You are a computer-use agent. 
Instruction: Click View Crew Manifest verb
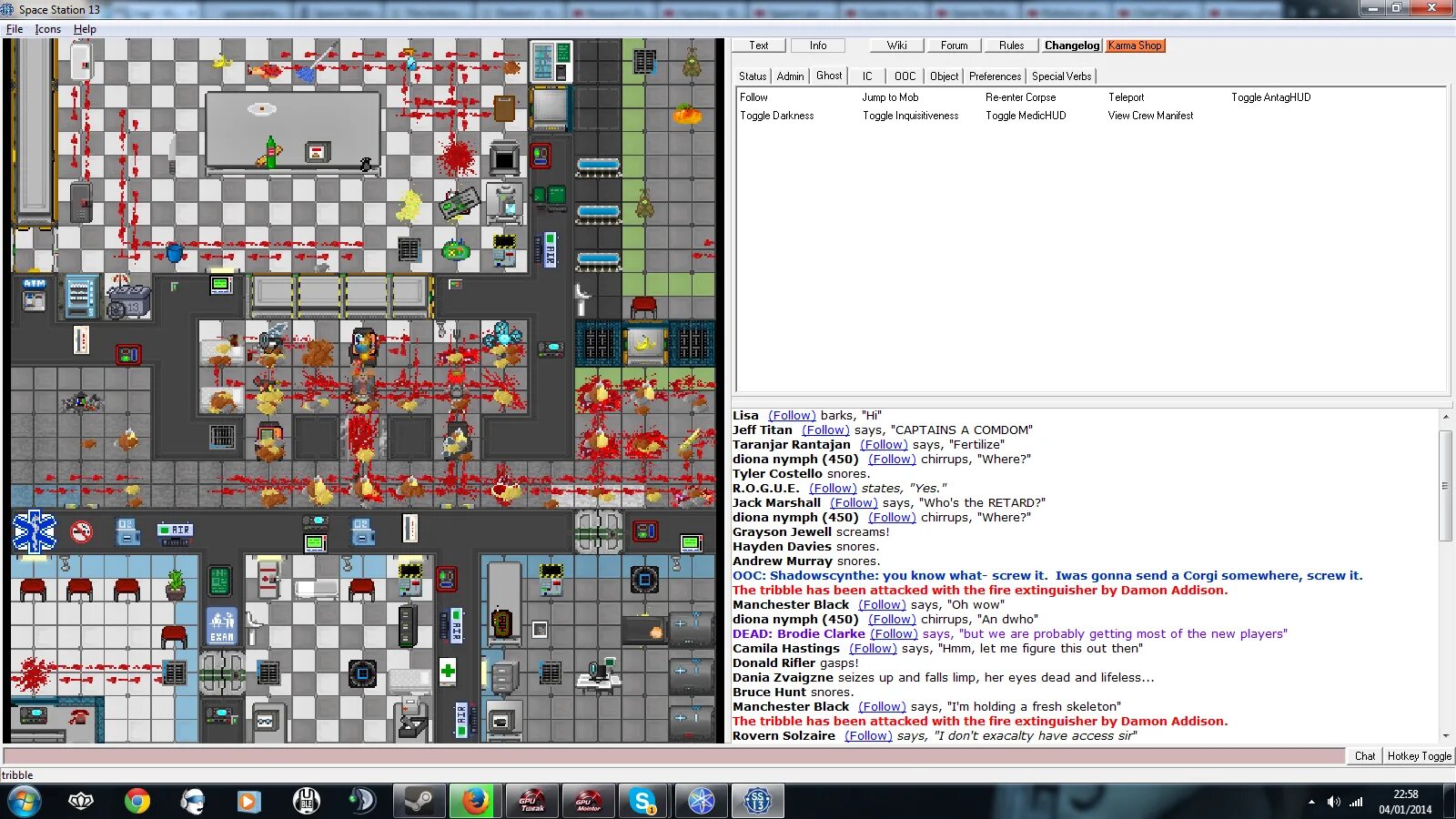(x=1150, y=116)
